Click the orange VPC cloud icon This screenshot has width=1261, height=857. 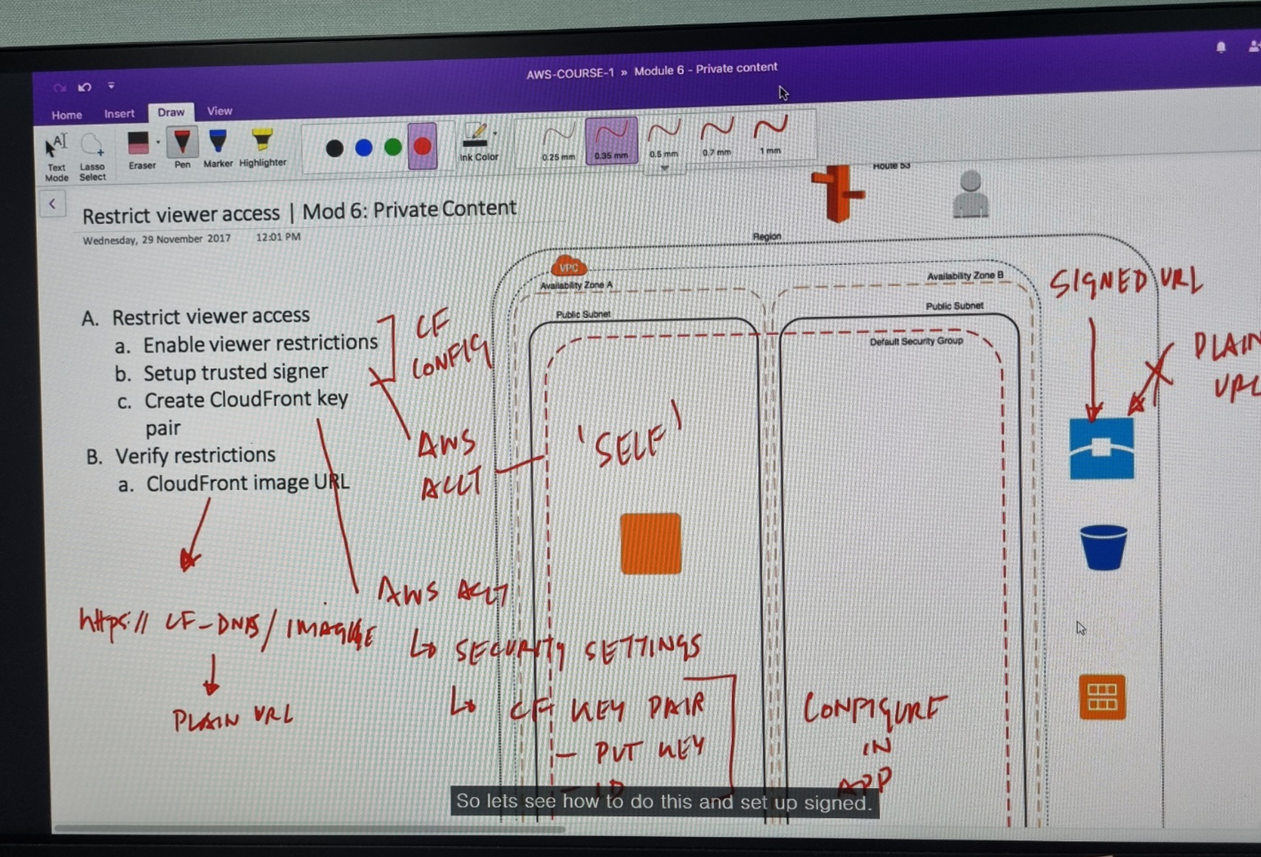(x=568, y=267)
